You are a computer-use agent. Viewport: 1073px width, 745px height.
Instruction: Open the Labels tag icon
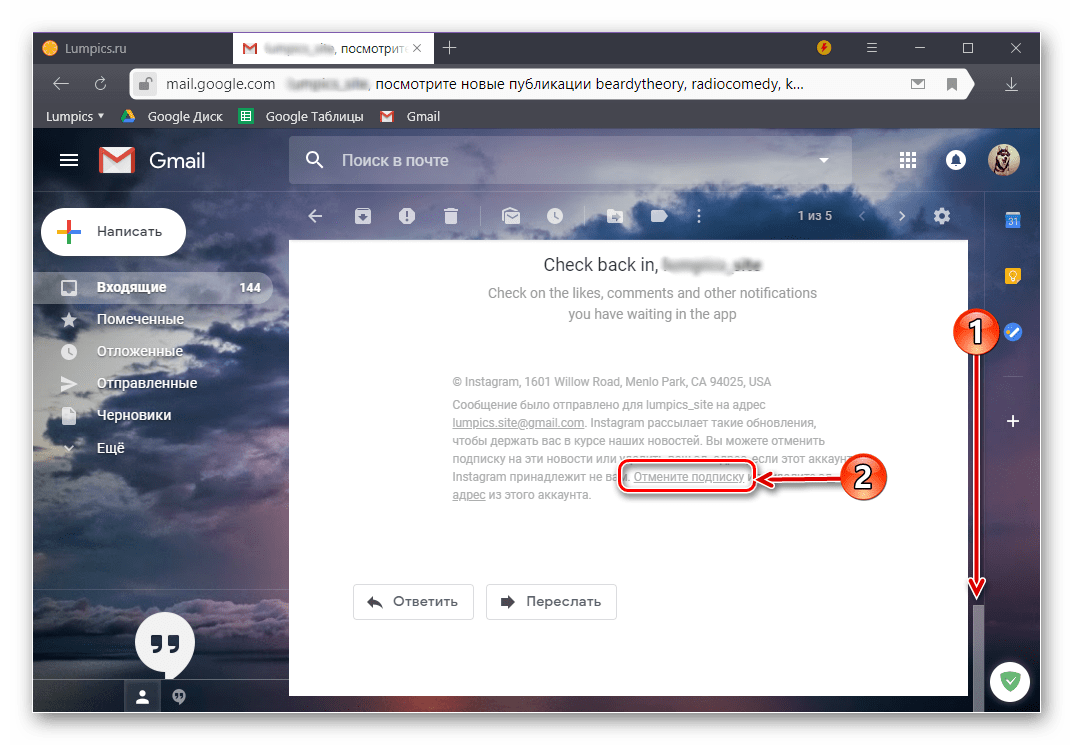[658, 216]
